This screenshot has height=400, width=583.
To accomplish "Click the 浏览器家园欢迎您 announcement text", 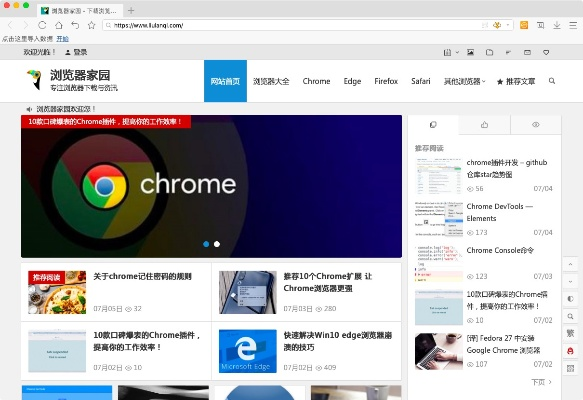I will [x=66, y=109].
